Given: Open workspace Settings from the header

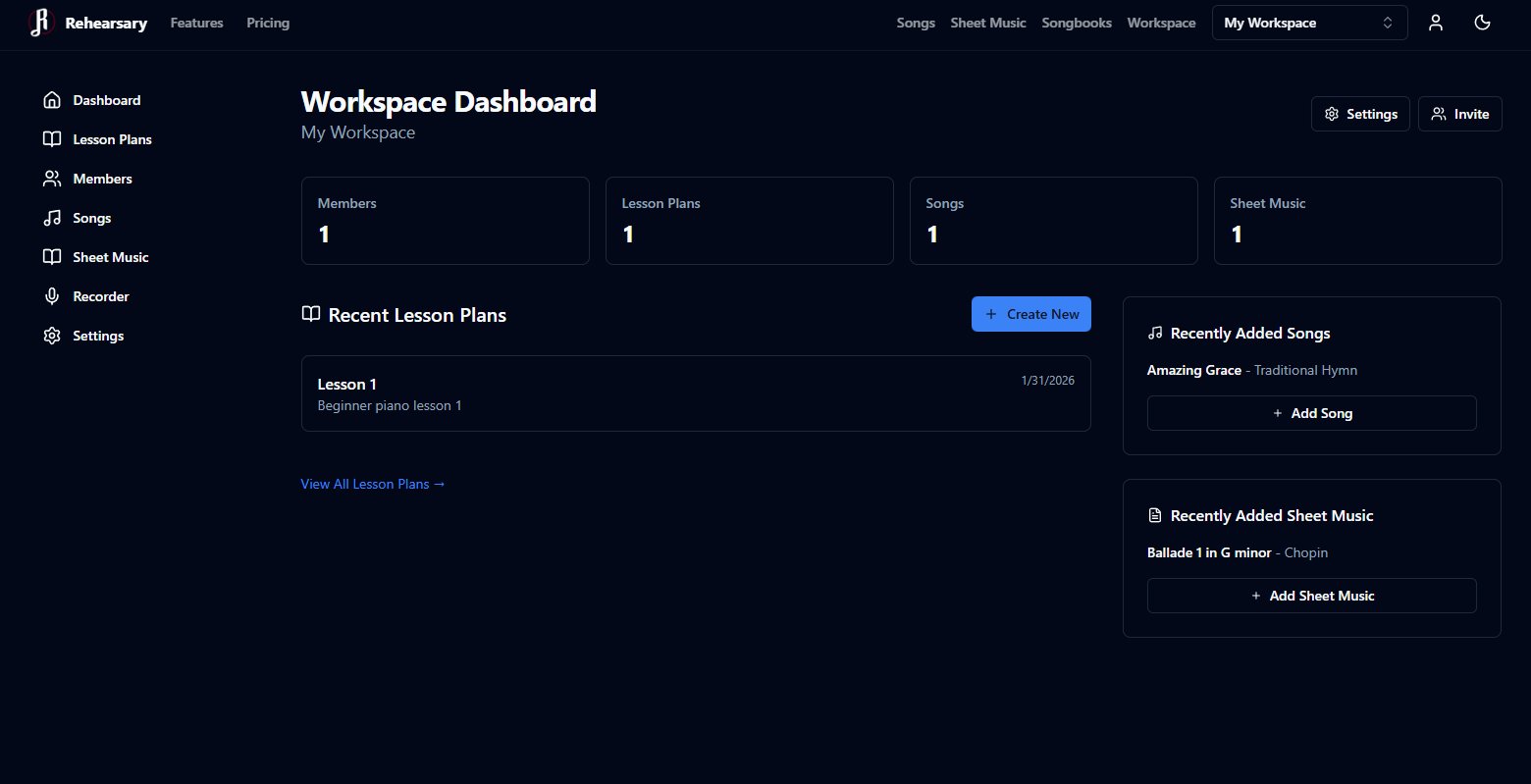Looking at the screenshot, I should coord(1360,113).
